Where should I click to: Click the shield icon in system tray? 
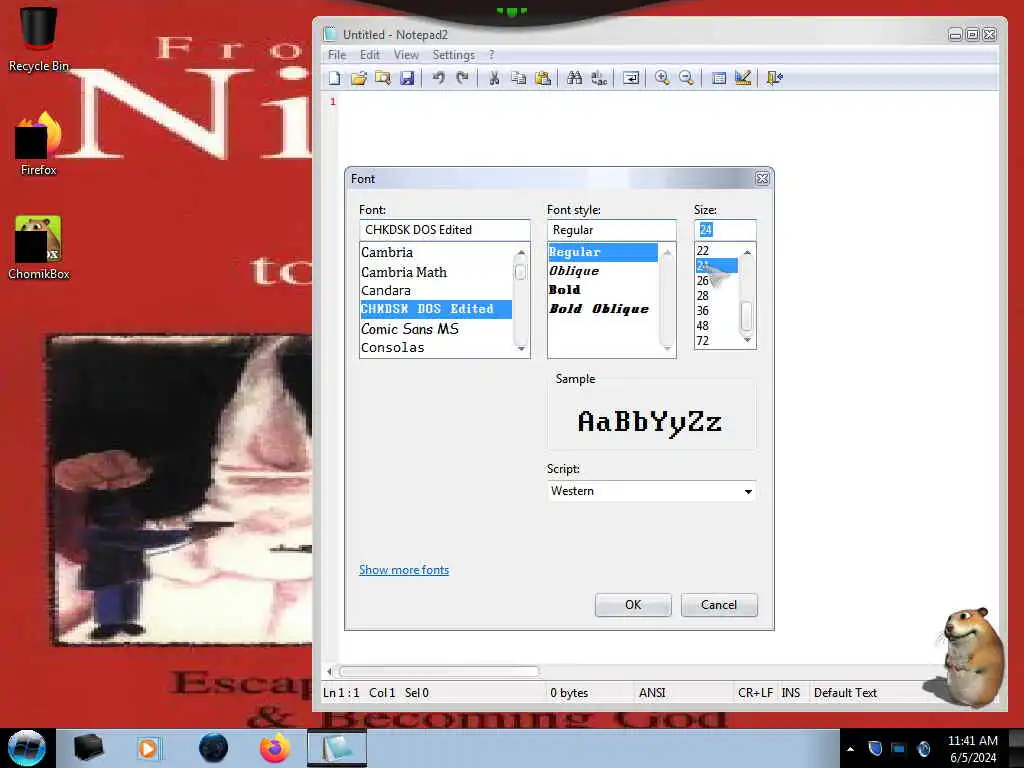coord(875,748)
